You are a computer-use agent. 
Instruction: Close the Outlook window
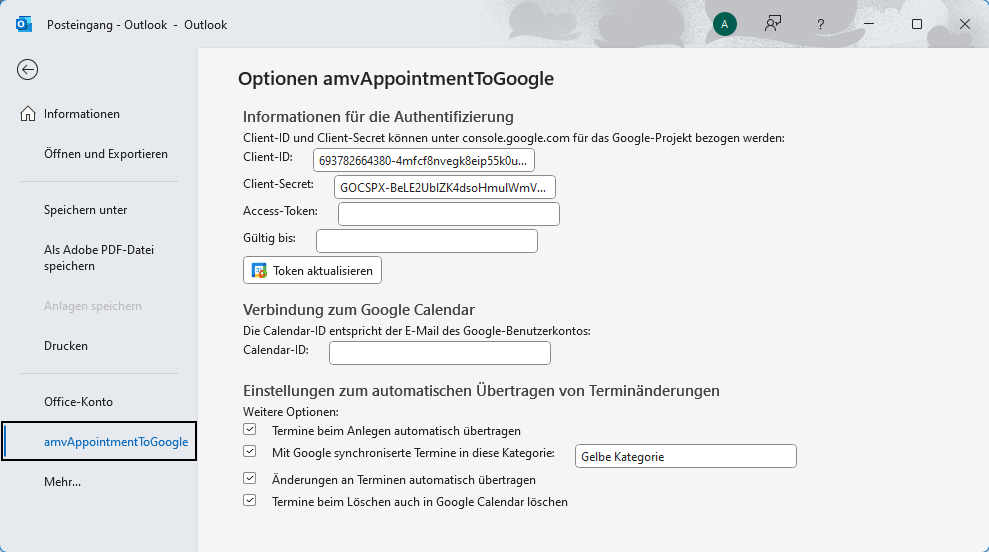(x=965, y=24)
